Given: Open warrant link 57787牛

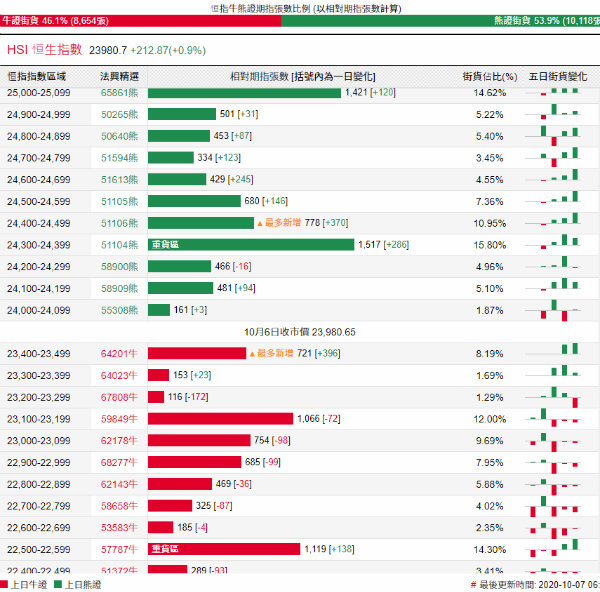Looking at the screenshot, I should pyautogui.click(x=119, y=550).
